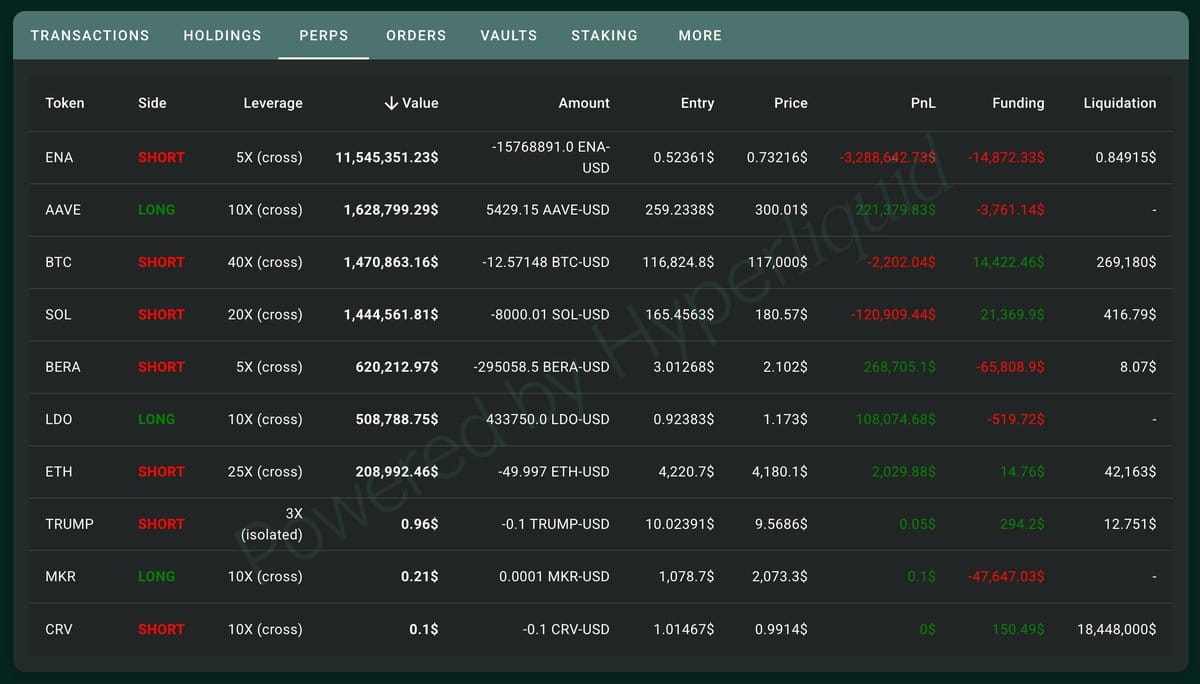Click the SOL token name
This screenshot has height=684, width=1200.
click(x=58, y=314)
